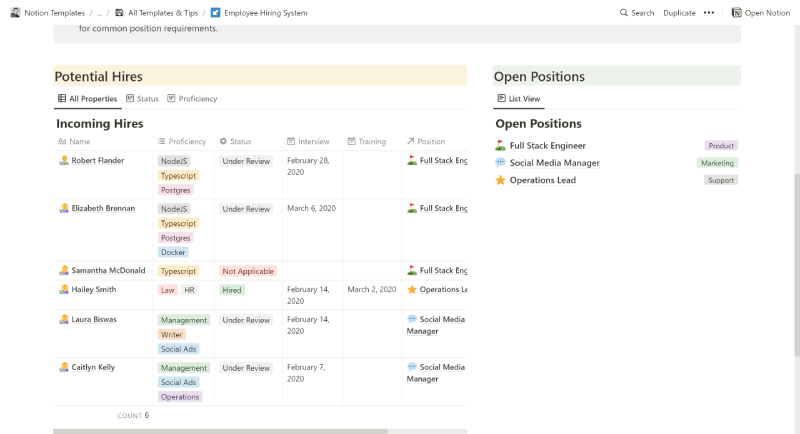
Task: Click the March 6, 2020 interview date
Action: pos(311,208)
